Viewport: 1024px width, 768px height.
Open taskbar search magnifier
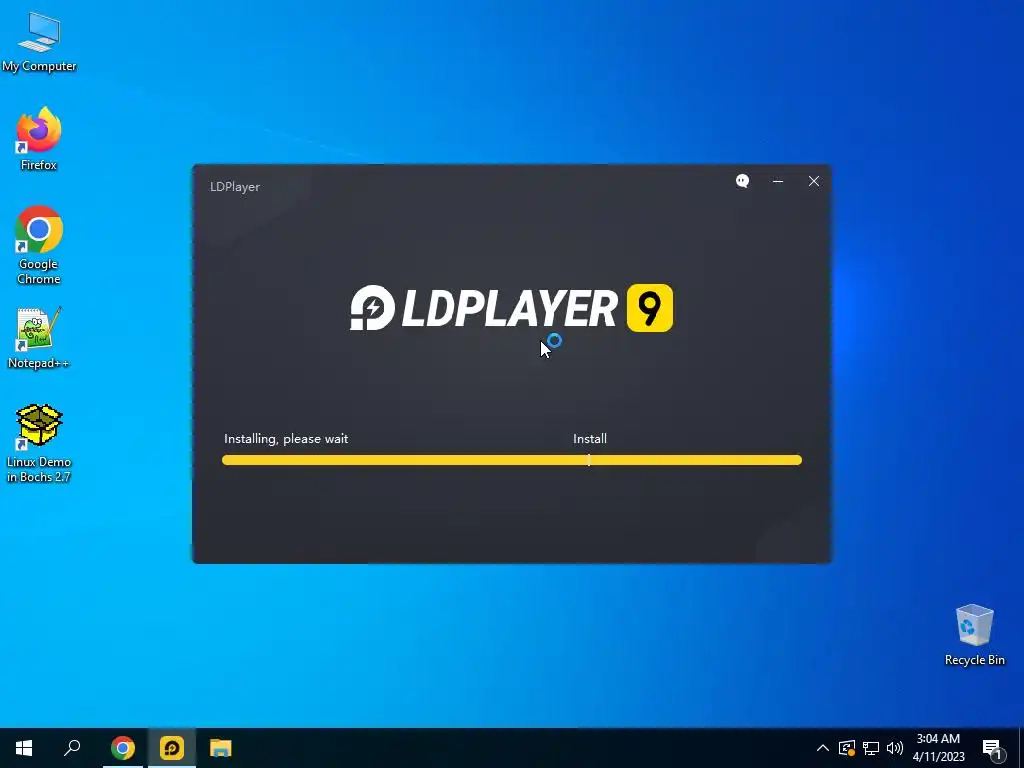72,748
